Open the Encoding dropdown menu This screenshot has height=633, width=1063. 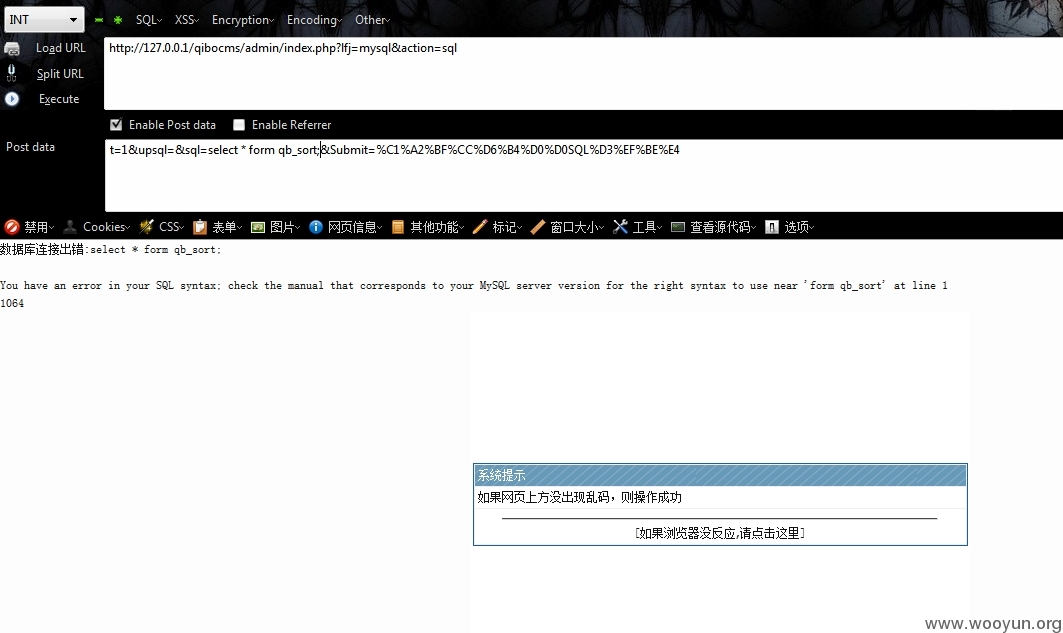coord(315,20)
